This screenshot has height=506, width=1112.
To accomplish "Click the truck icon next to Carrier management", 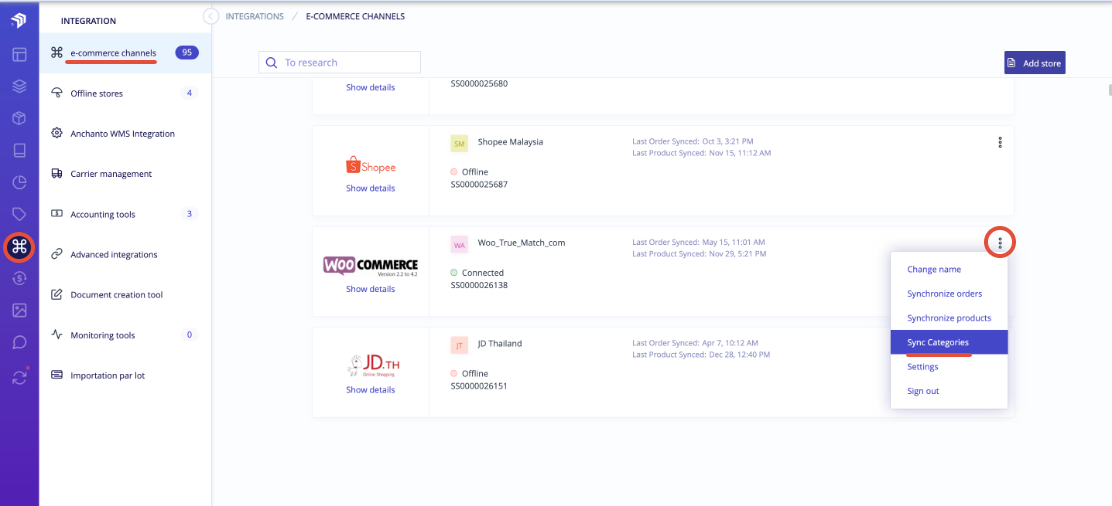I will point(57,174).
